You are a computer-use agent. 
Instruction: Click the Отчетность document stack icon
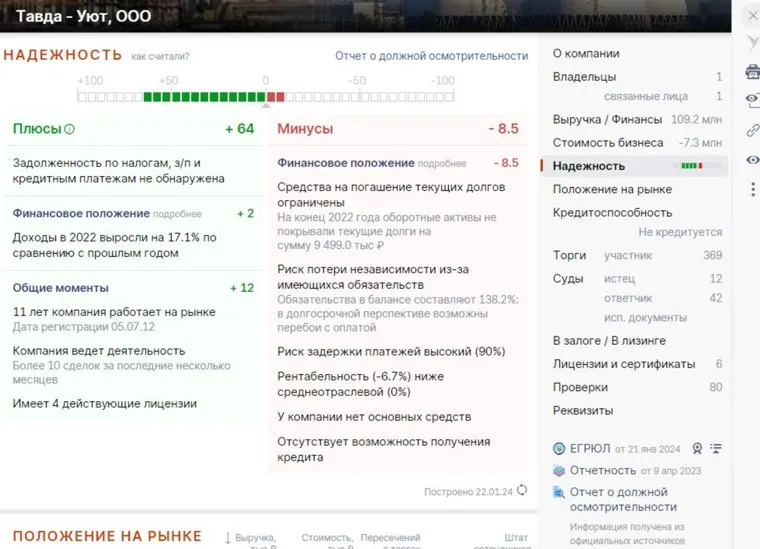[x=559, y=470]
